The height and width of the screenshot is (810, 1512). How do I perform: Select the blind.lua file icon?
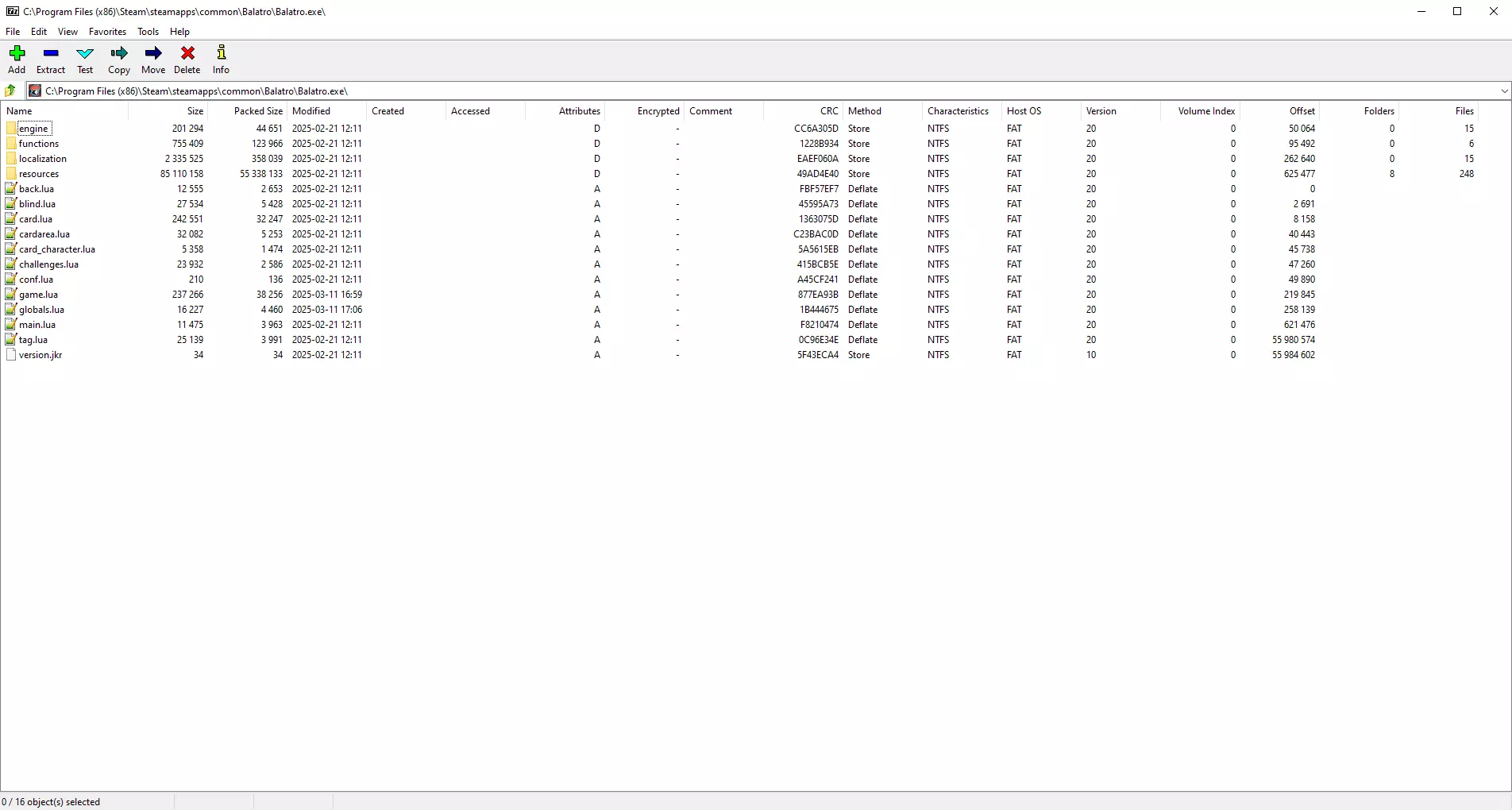point(11,204)
